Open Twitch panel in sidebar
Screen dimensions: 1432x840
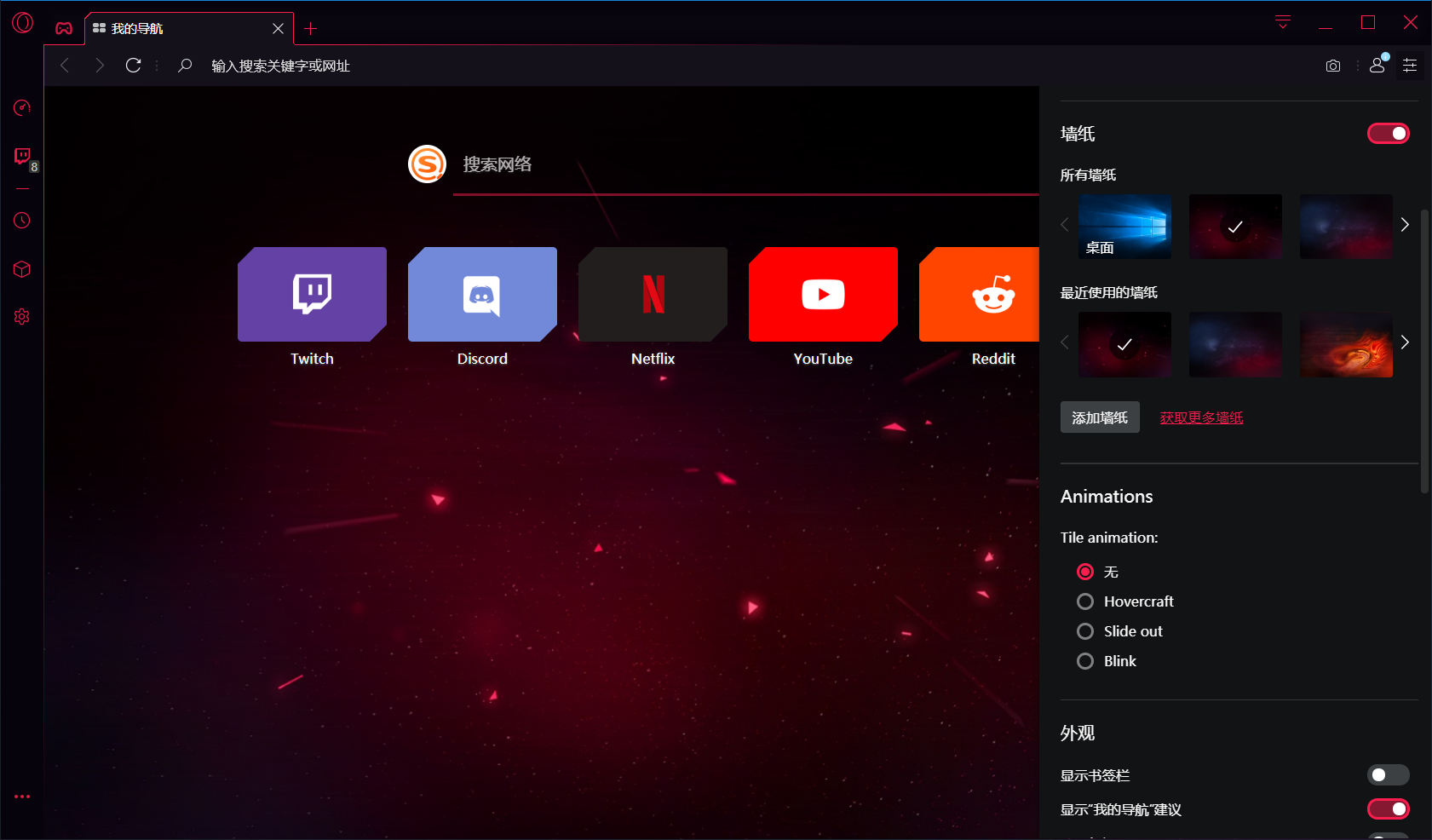[22, 156]
